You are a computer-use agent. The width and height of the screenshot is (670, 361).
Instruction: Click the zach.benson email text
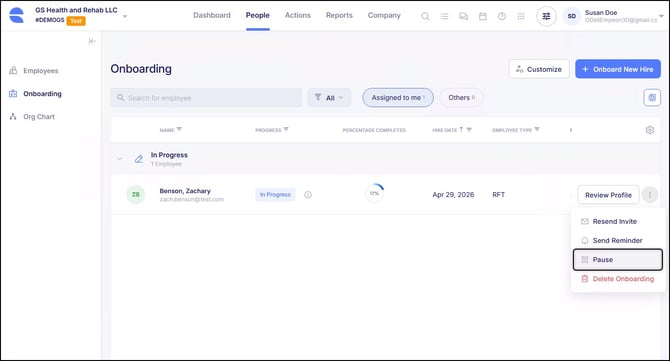tap(191, 199)
